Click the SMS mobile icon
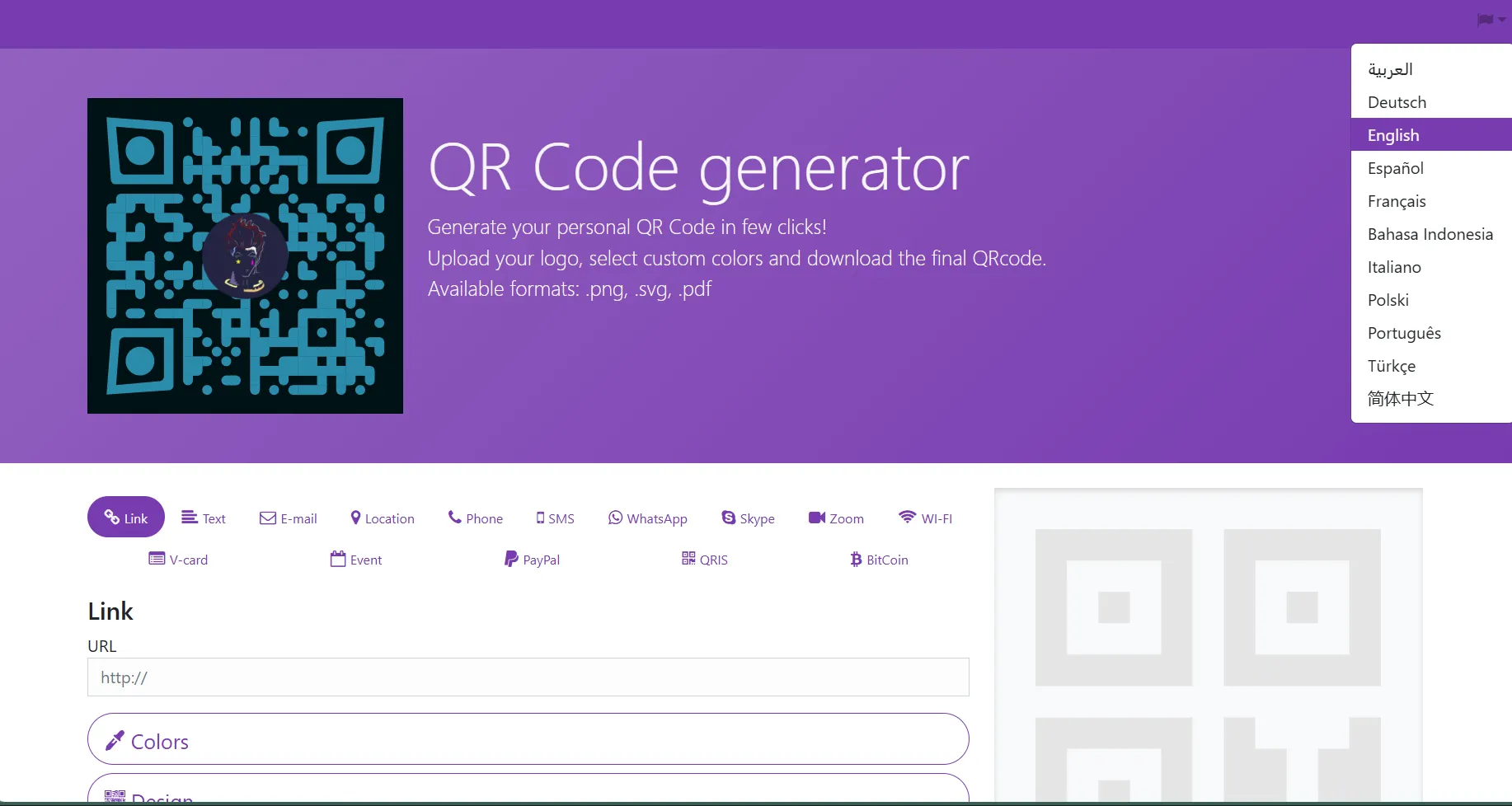This screenshot has height=806, width=1512. [x=540, y=518]
